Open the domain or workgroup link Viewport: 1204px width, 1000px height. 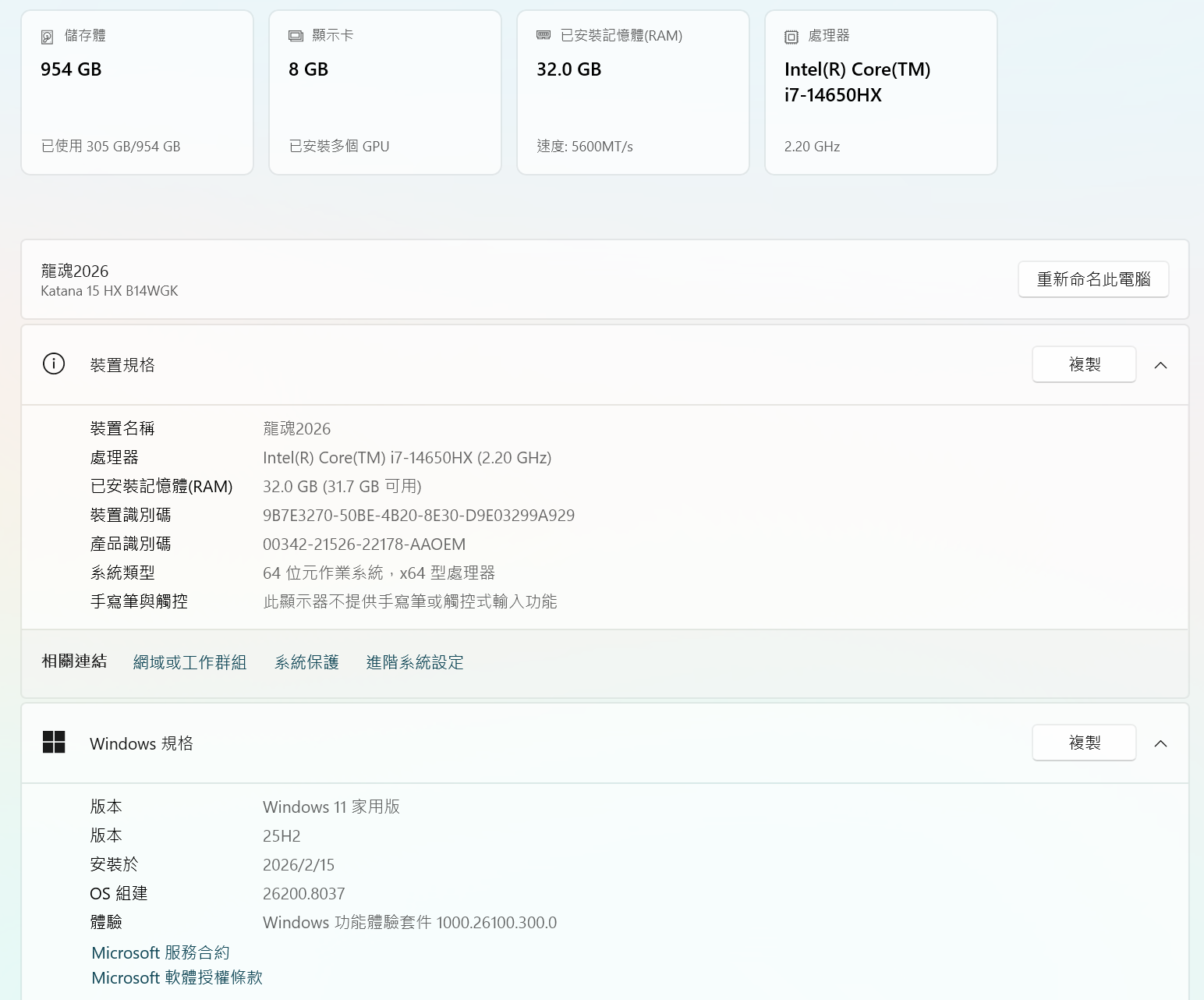[x=189, y=662]
